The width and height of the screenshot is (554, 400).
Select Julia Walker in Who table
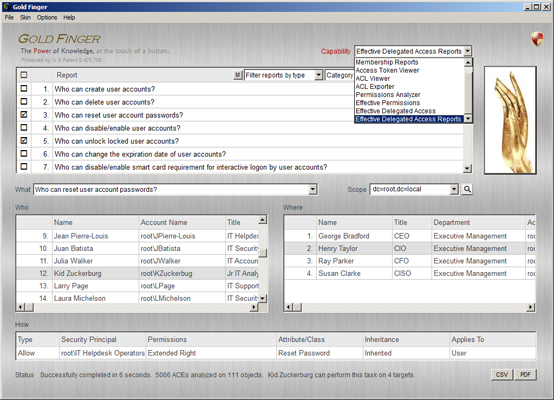[138, 261]
